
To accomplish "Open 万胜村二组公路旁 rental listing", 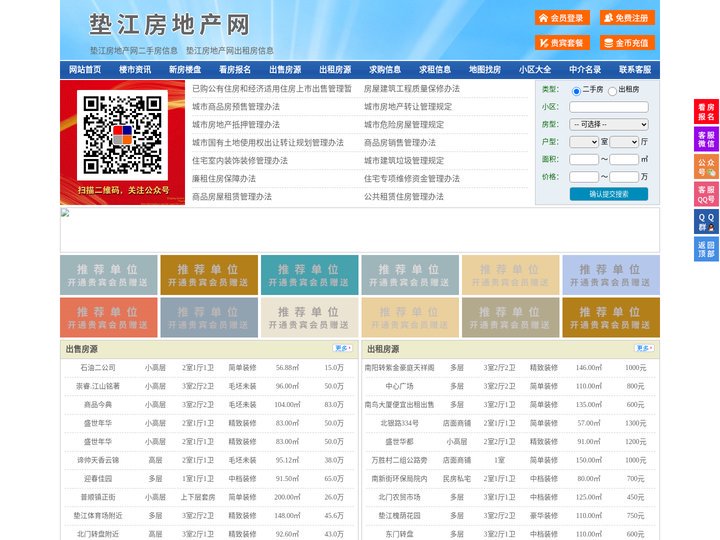I will coord(399,460).
